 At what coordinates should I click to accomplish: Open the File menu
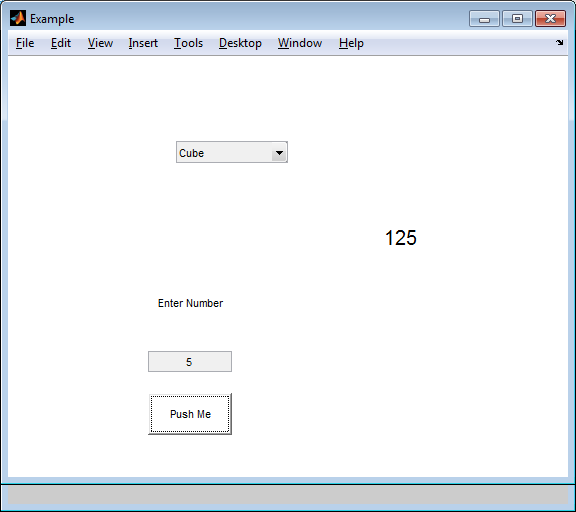pyautogui.click(x=25, y=43)
